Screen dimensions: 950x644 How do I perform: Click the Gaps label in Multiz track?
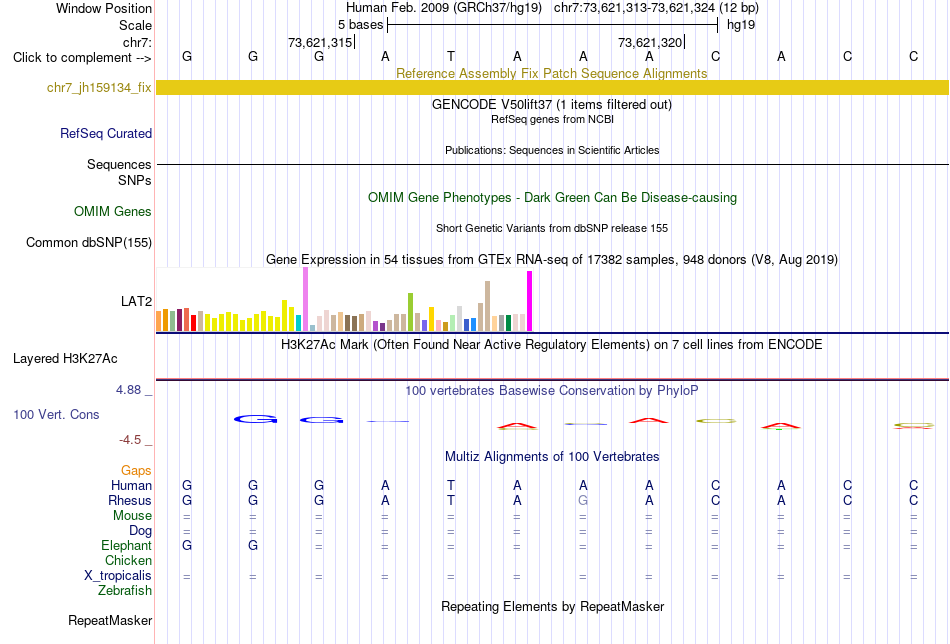coord(136,471)
